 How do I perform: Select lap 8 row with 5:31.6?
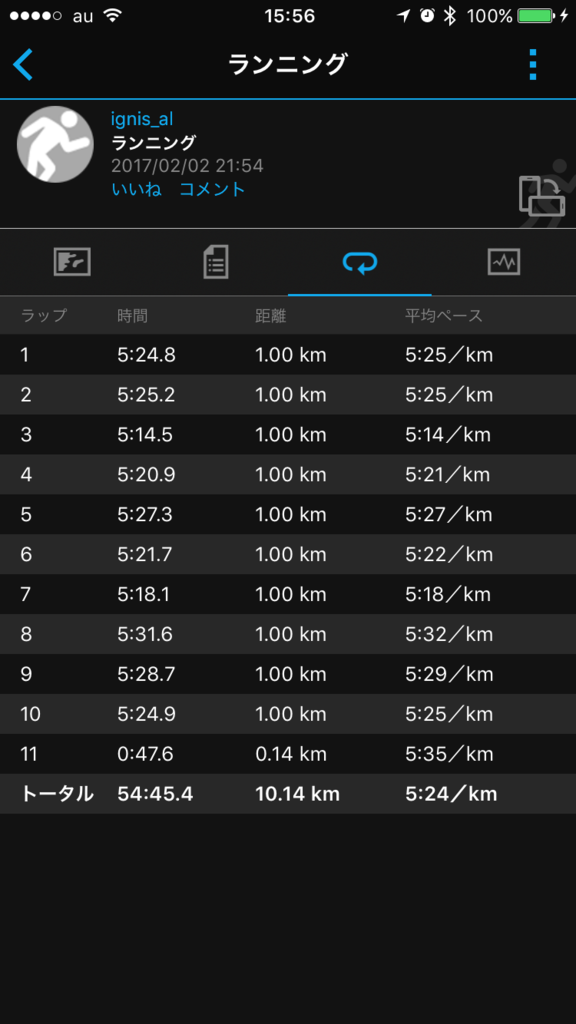click(288, 634)
